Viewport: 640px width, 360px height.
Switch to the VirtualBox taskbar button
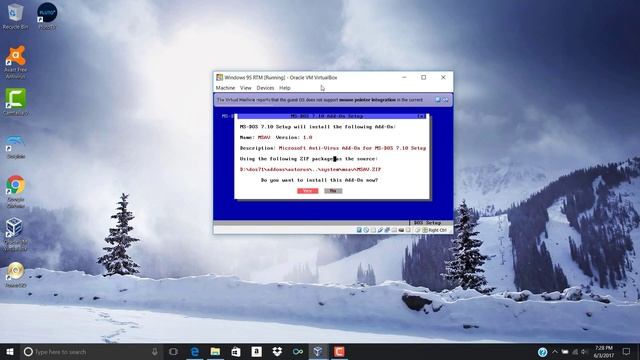click(x=318, y=351)
